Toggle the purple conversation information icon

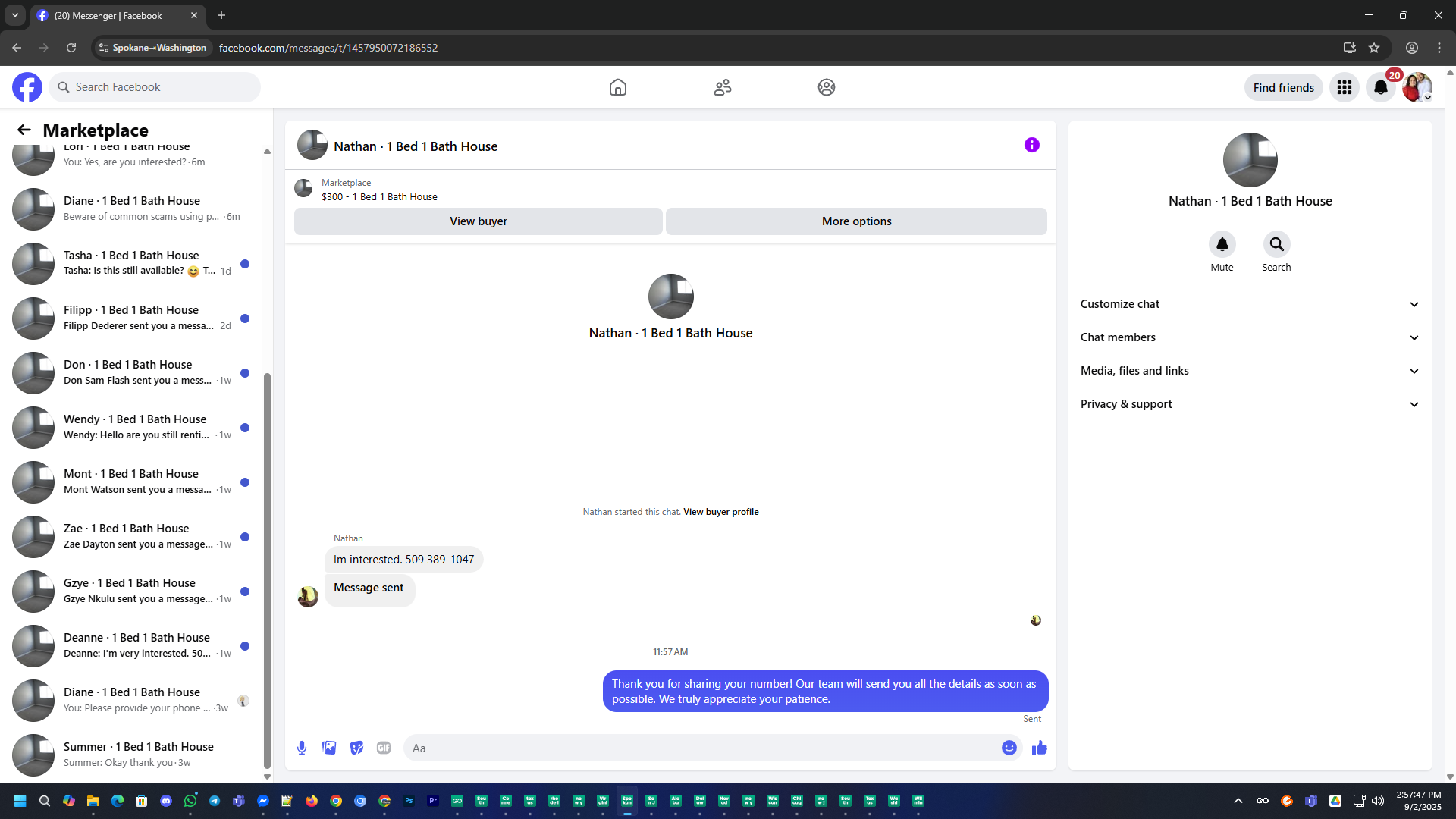[1031, 145]
